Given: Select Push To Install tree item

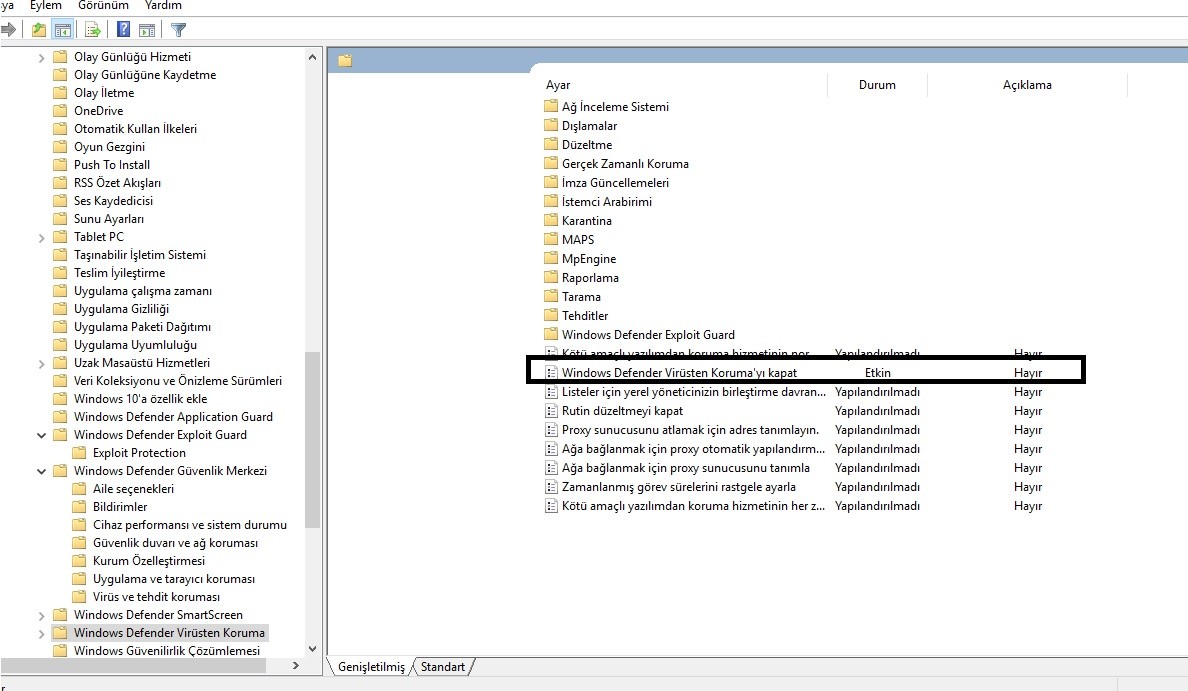Looking at the screenshot, I should point(111,164).
